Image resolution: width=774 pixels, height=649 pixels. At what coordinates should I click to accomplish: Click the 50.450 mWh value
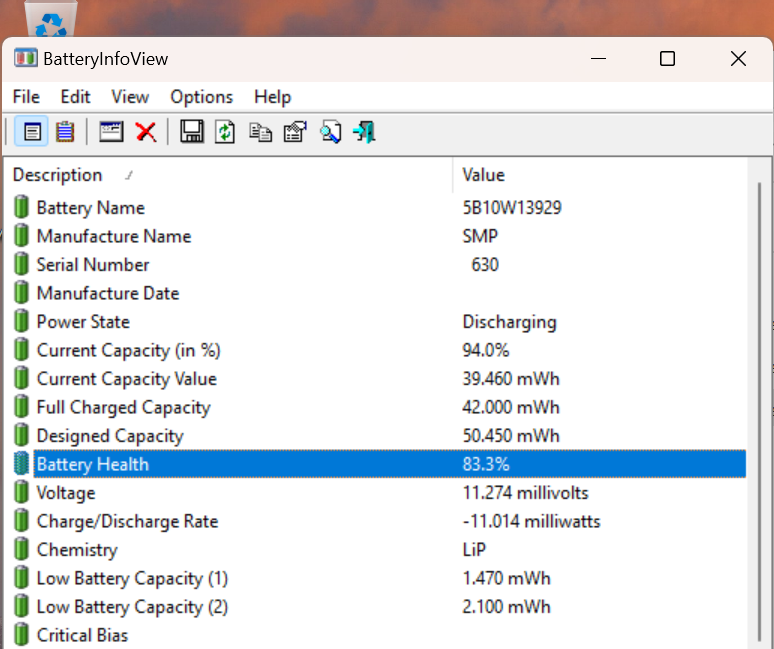tap(511, 436)
